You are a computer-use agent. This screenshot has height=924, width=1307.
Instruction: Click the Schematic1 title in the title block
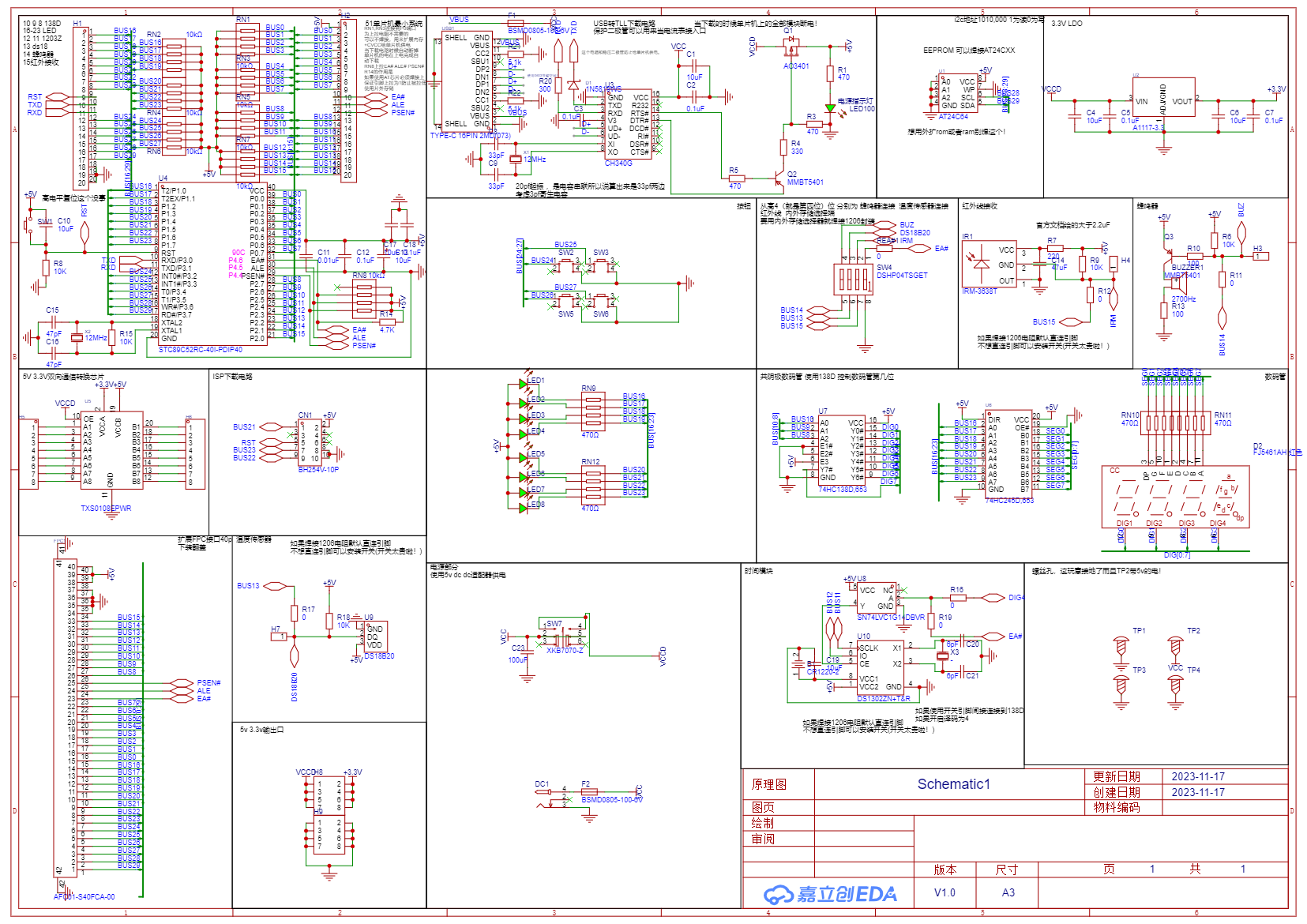coord(953,784)
